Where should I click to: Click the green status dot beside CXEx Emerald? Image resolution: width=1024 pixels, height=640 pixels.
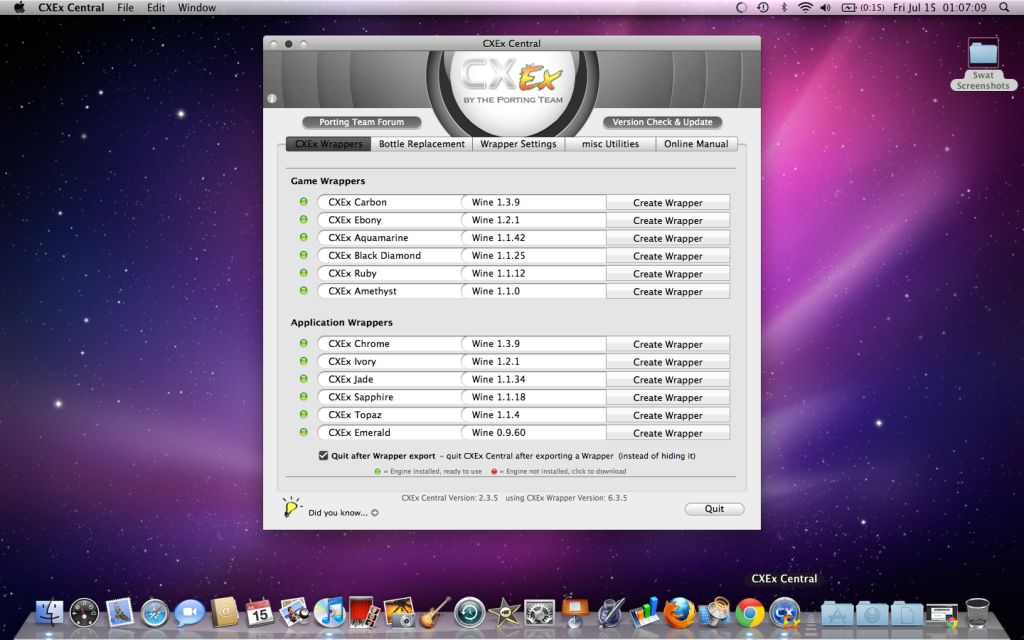click(304, 432)
